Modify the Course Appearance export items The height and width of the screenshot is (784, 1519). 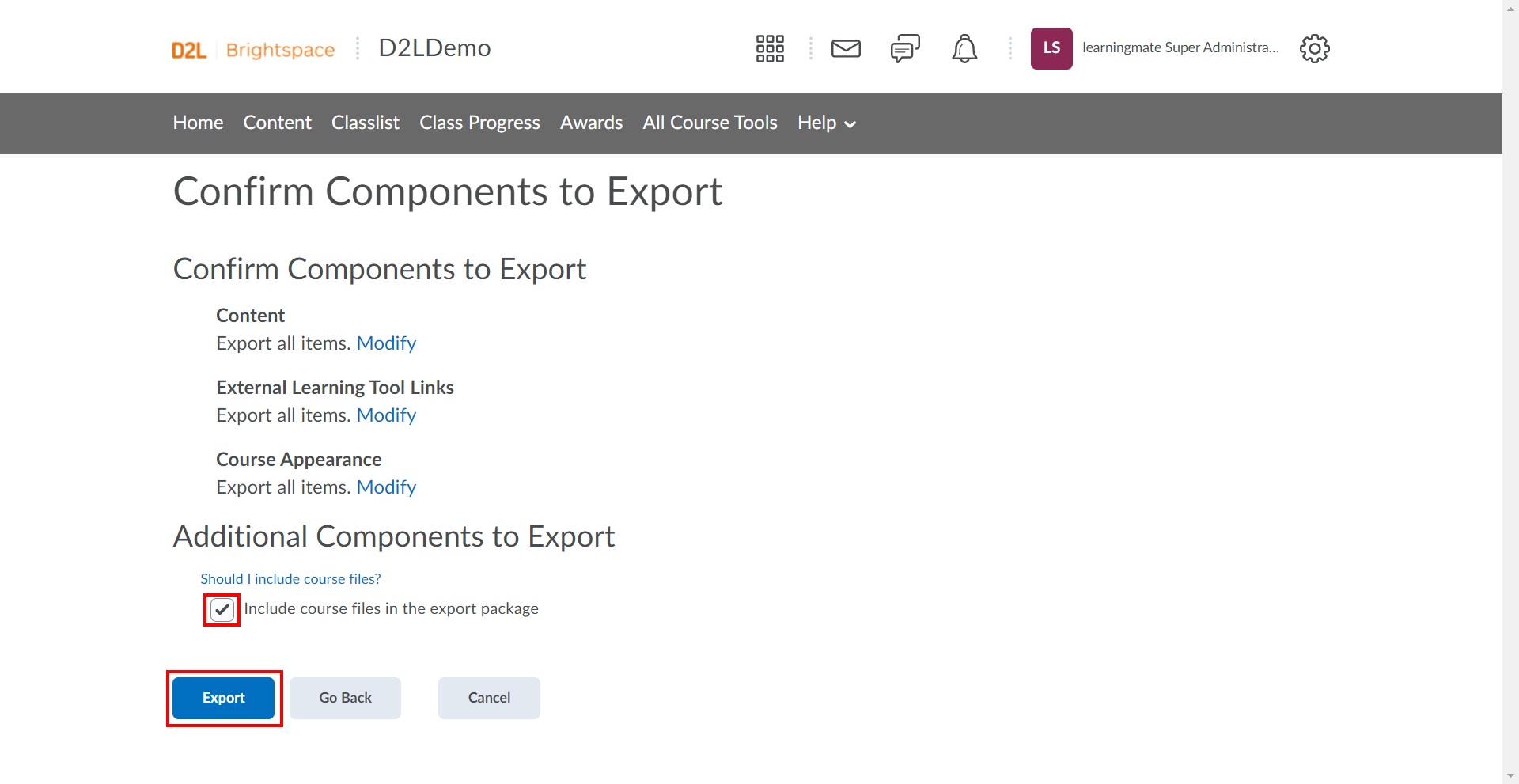click(386, 487)
